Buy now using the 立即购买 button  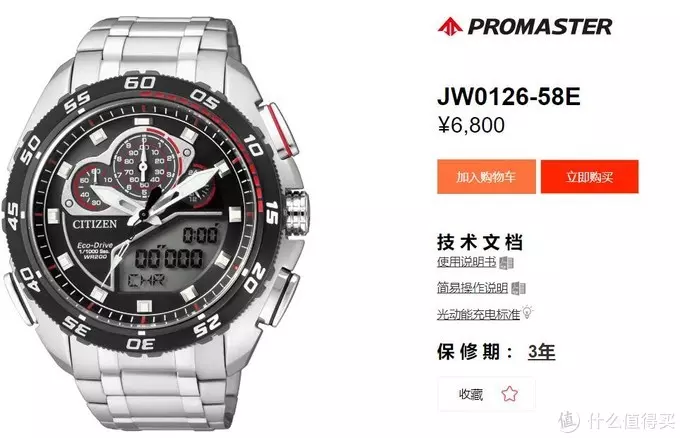point(589,177)
